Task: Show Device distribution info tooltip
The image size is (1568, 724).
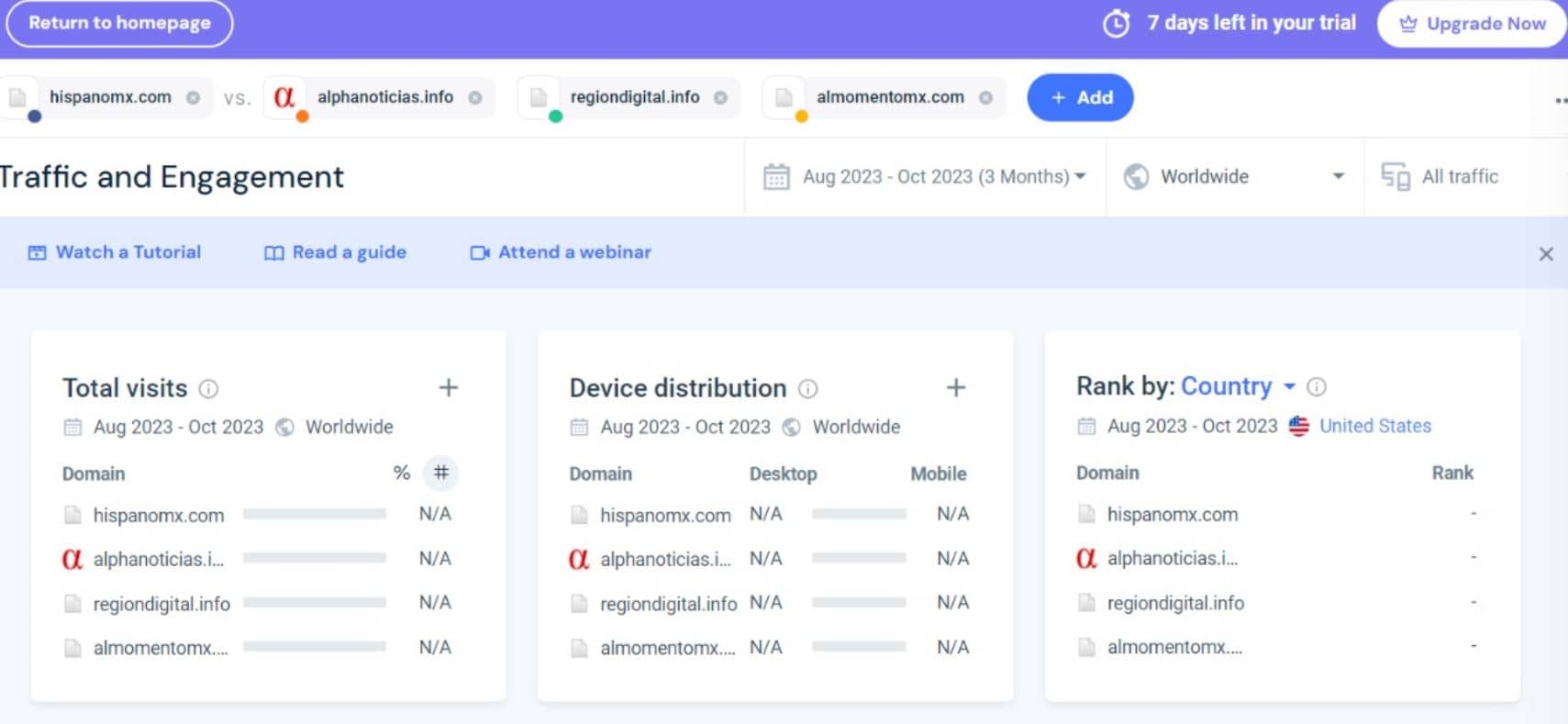Action: 808,389
